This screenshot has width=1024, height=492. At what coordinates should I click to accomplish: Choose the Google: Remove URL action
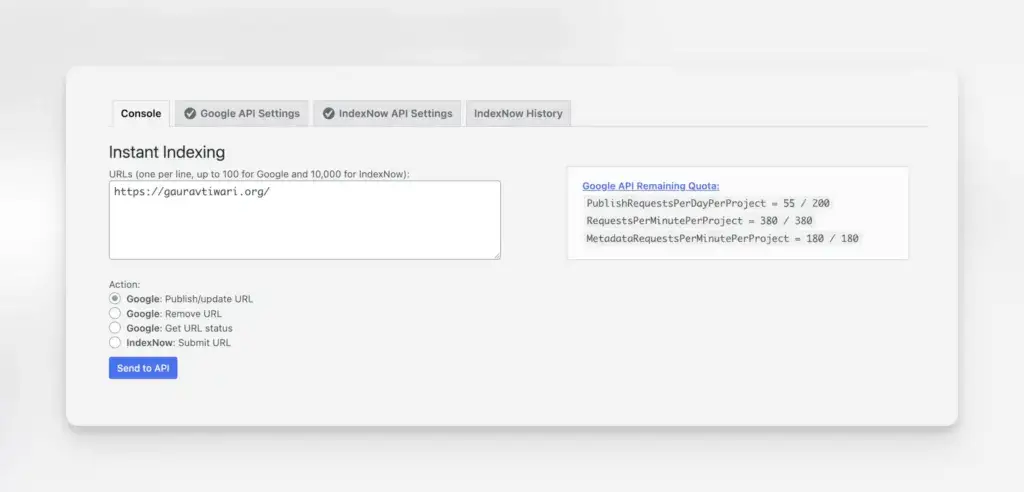(x=115, y=313)
